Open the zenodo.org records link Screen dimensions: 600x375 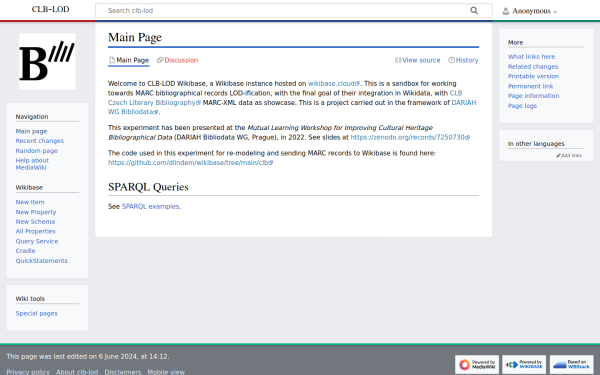[x=410, y=137]
